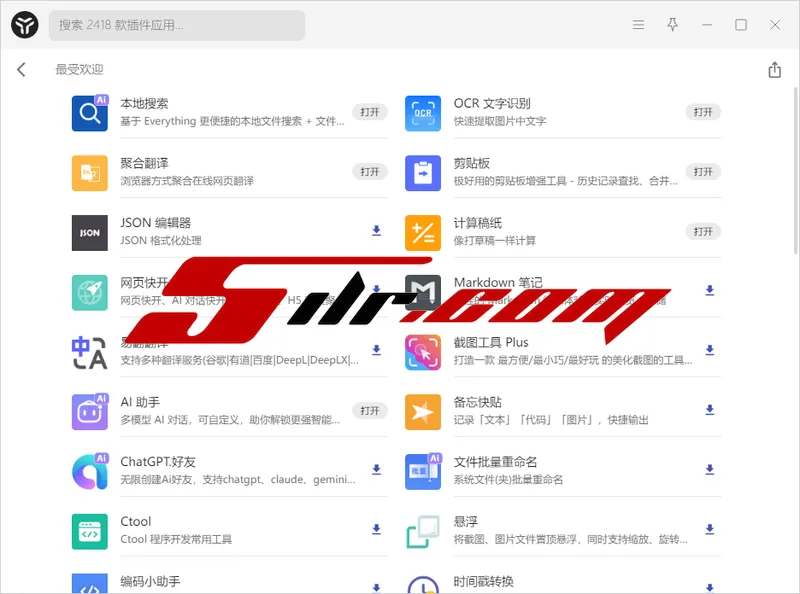
Task: Select the 悬浮 plugin icon
Action: click(x=422, y=531)
